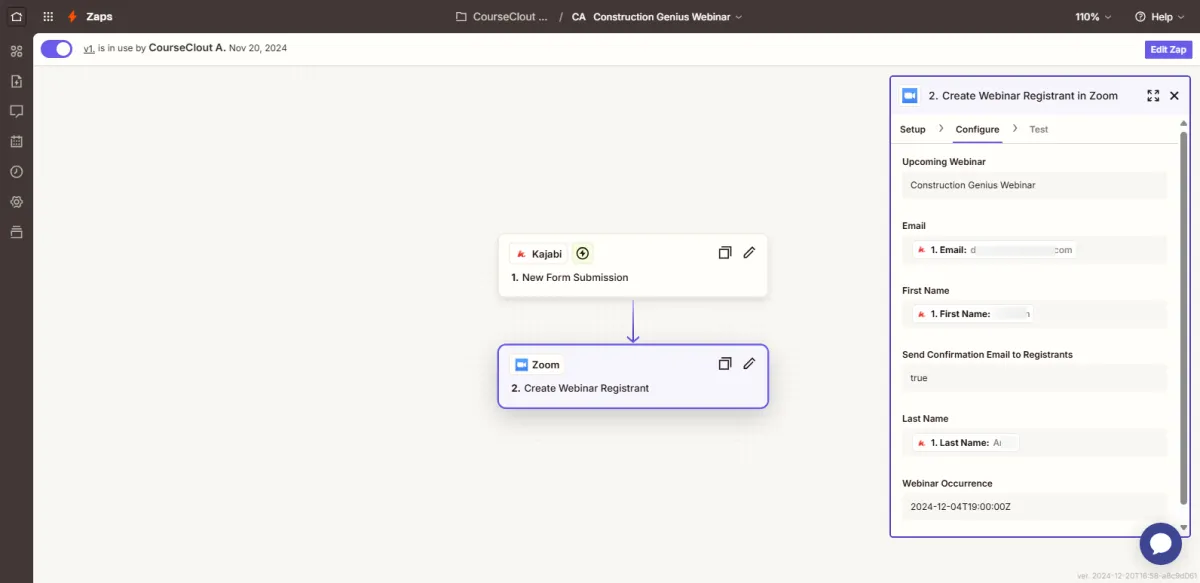This screenshot has height=583, width=1200.
Task: Click the Edit Zap button
Action: tap(1169, 49)
